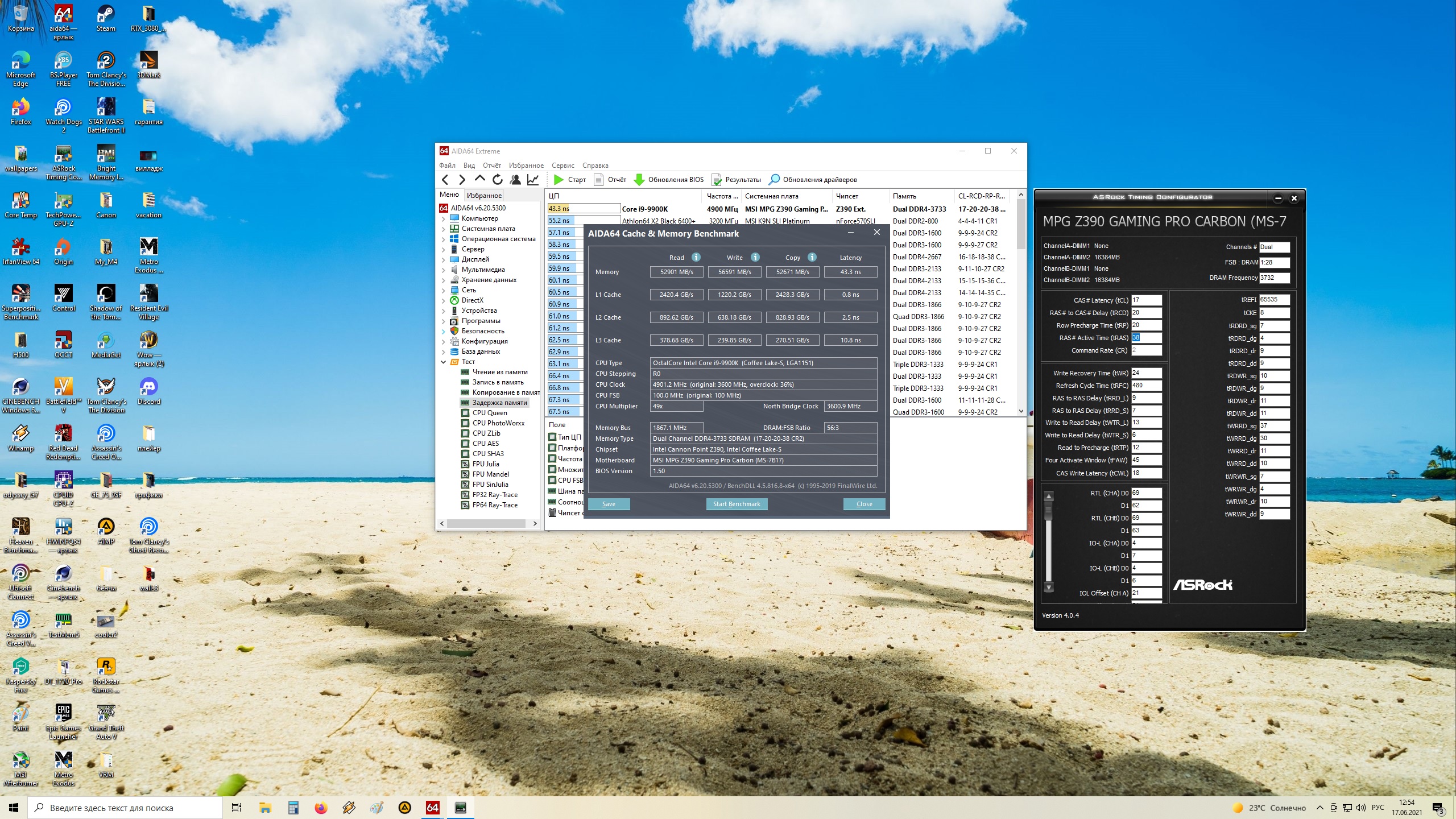Collapse the Тест tree node

click(444, 362)
